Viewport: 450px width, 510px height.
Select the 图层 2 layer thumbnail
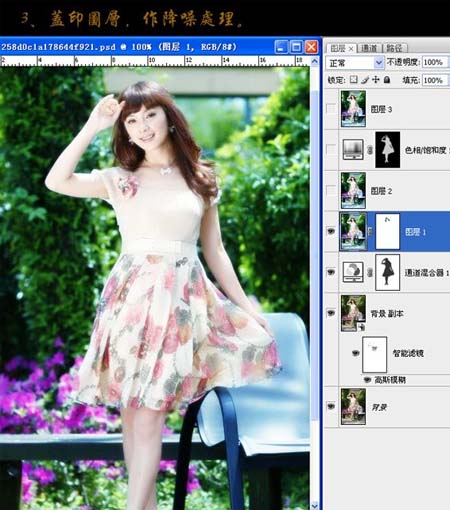(x=353, y=190)
